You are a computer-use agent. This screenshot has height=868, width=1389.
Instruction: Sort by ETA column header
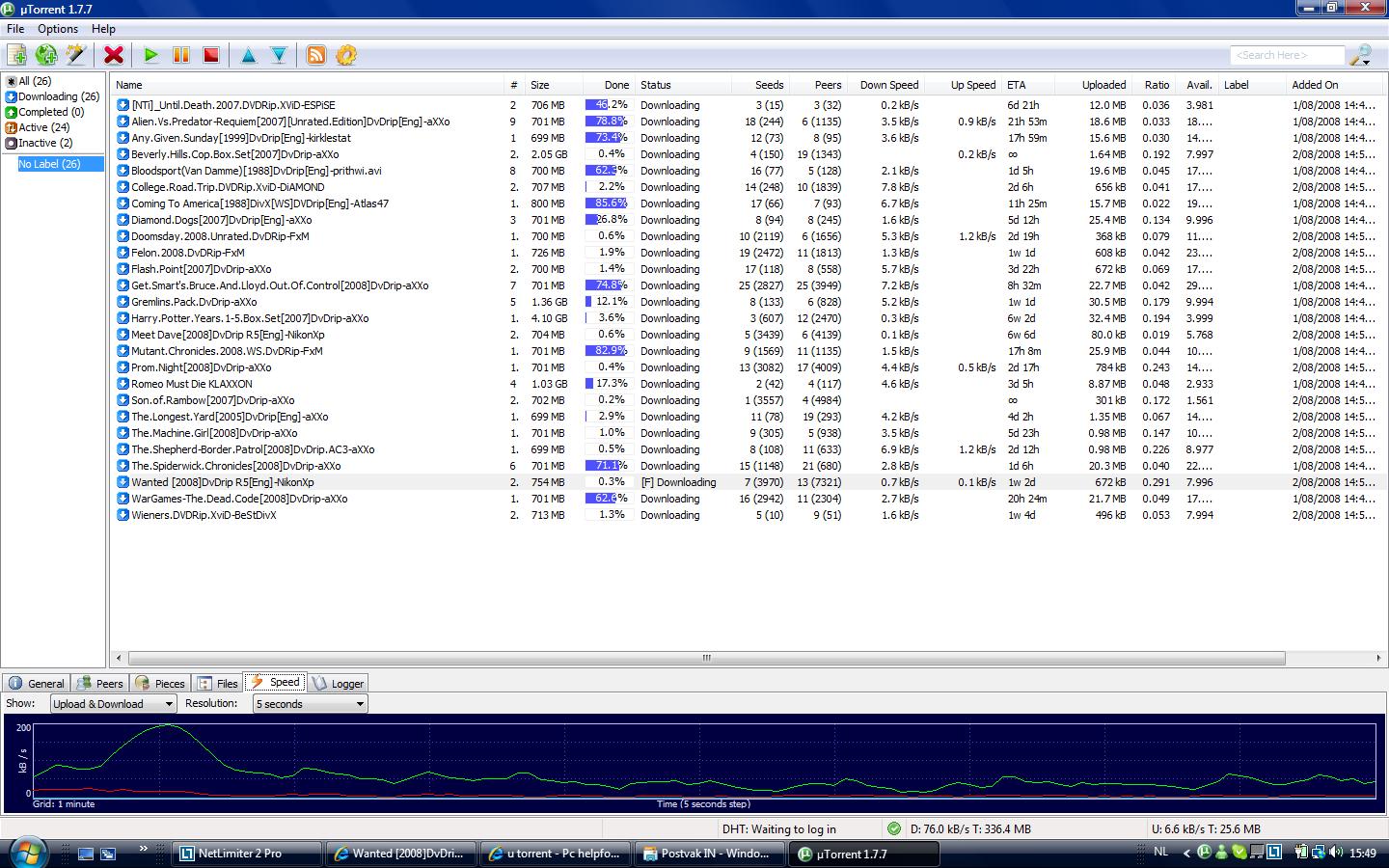coord(1027,85)
